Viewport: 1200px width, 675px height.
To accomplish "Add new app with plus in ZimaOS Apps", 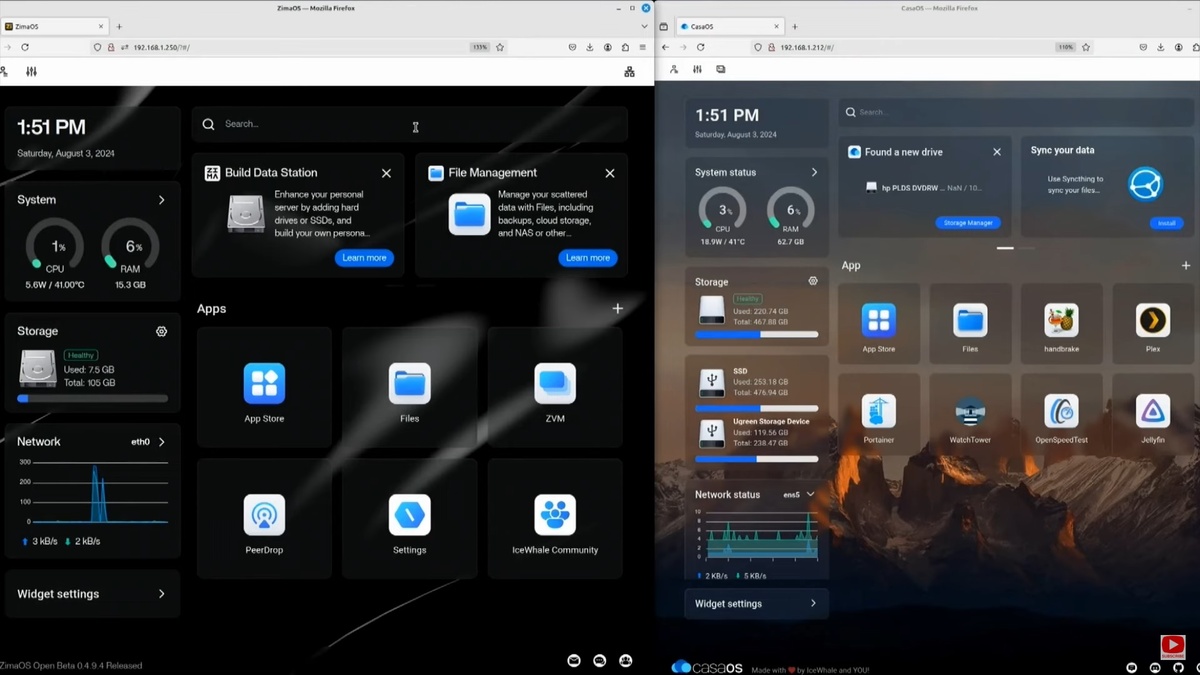I will point(618,308).
